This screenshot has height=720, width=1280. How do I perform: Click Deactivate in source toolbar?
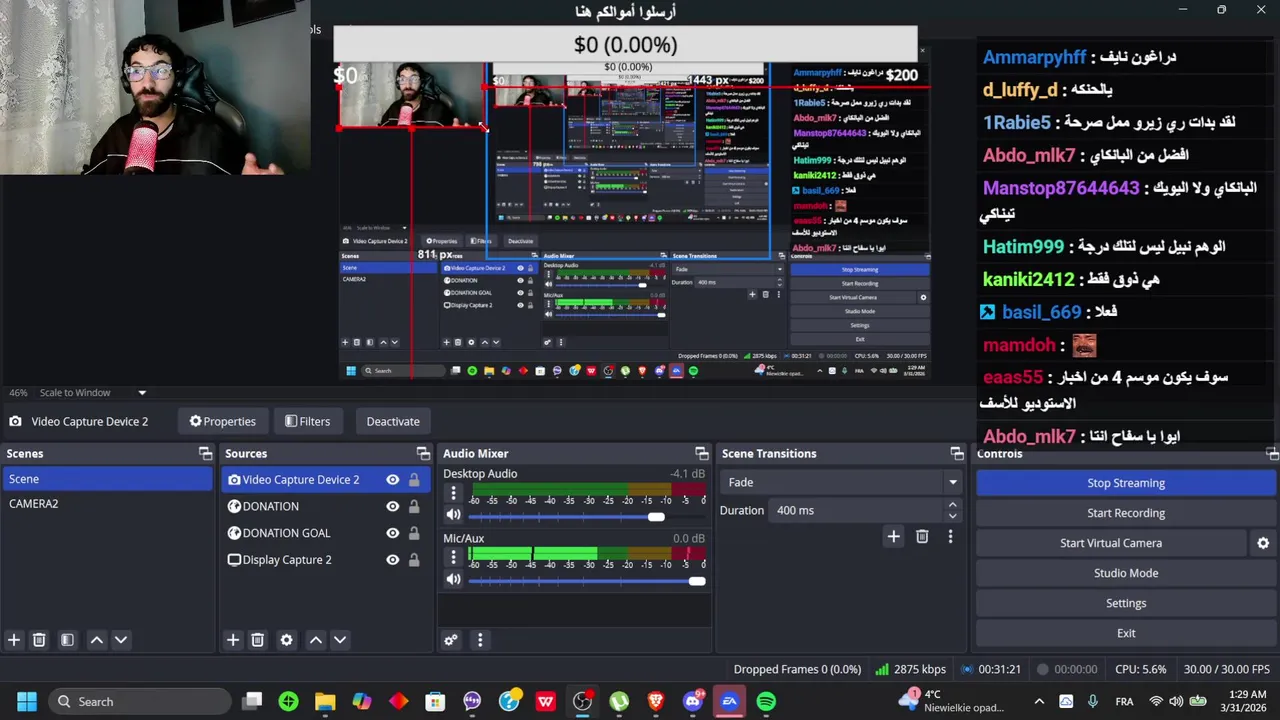click(393, 421)
